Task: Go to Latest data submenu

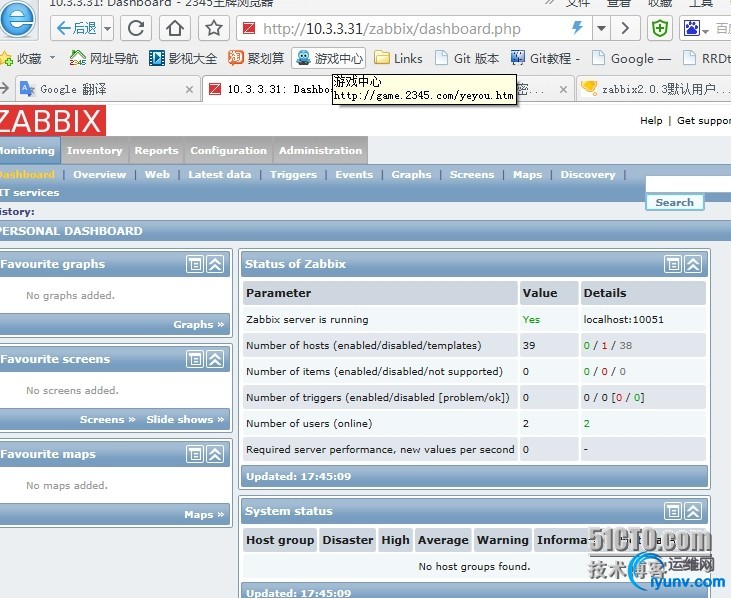Action: [x=220, y=175]
